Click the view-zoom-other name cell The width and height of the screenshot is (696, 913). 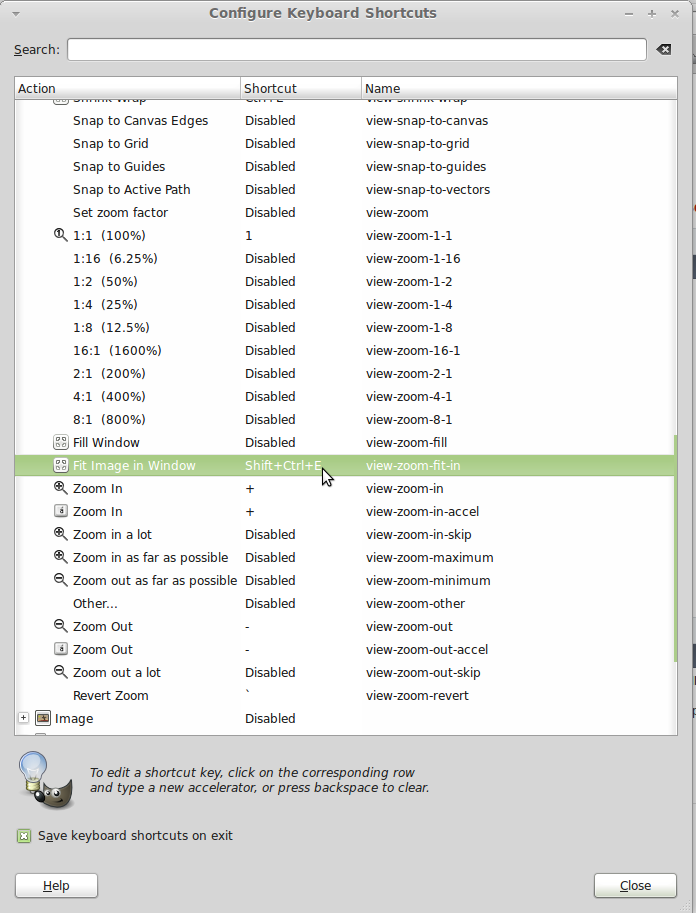pos(415,603)
